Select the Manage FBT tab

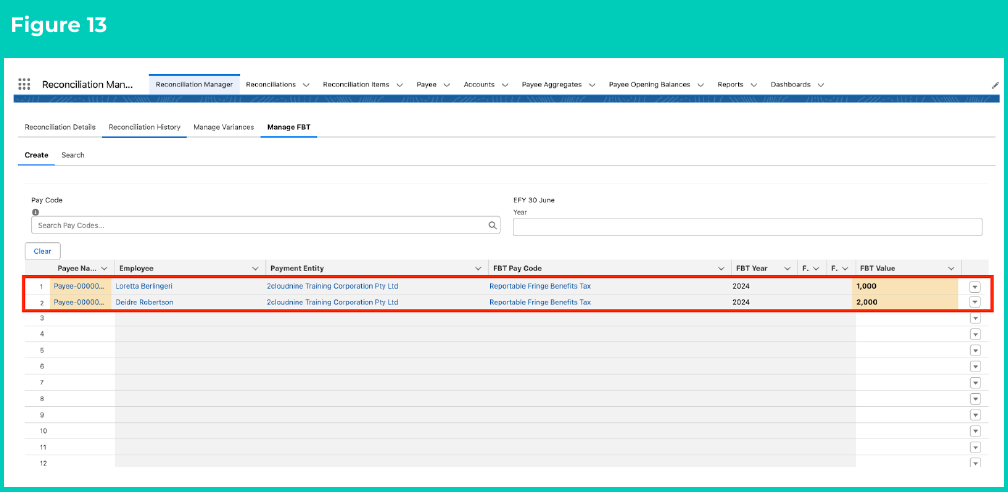[289, 127]
